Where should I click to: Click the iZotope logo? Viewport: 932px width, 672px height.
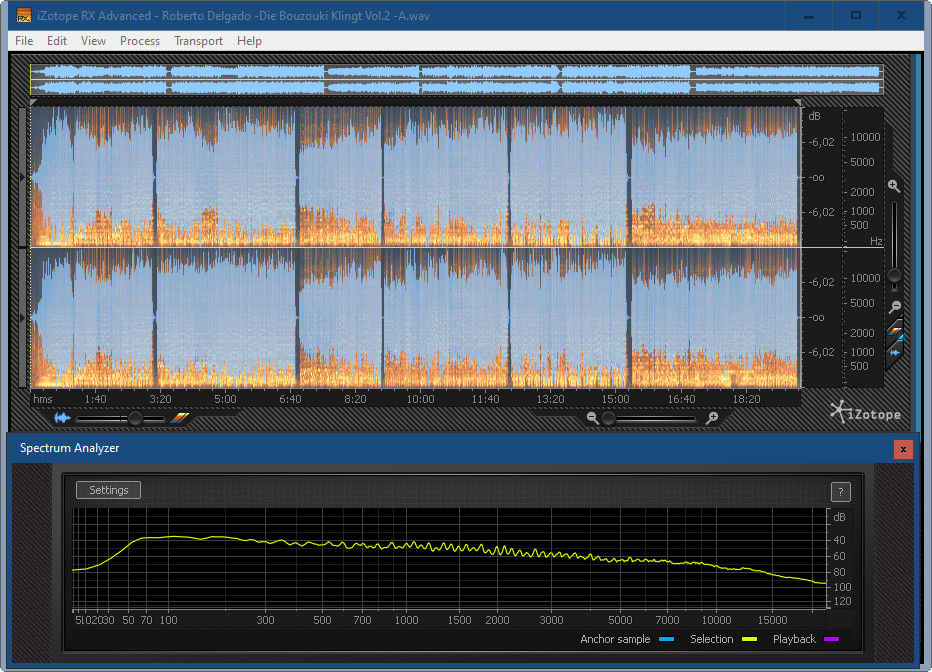[864, 413]
